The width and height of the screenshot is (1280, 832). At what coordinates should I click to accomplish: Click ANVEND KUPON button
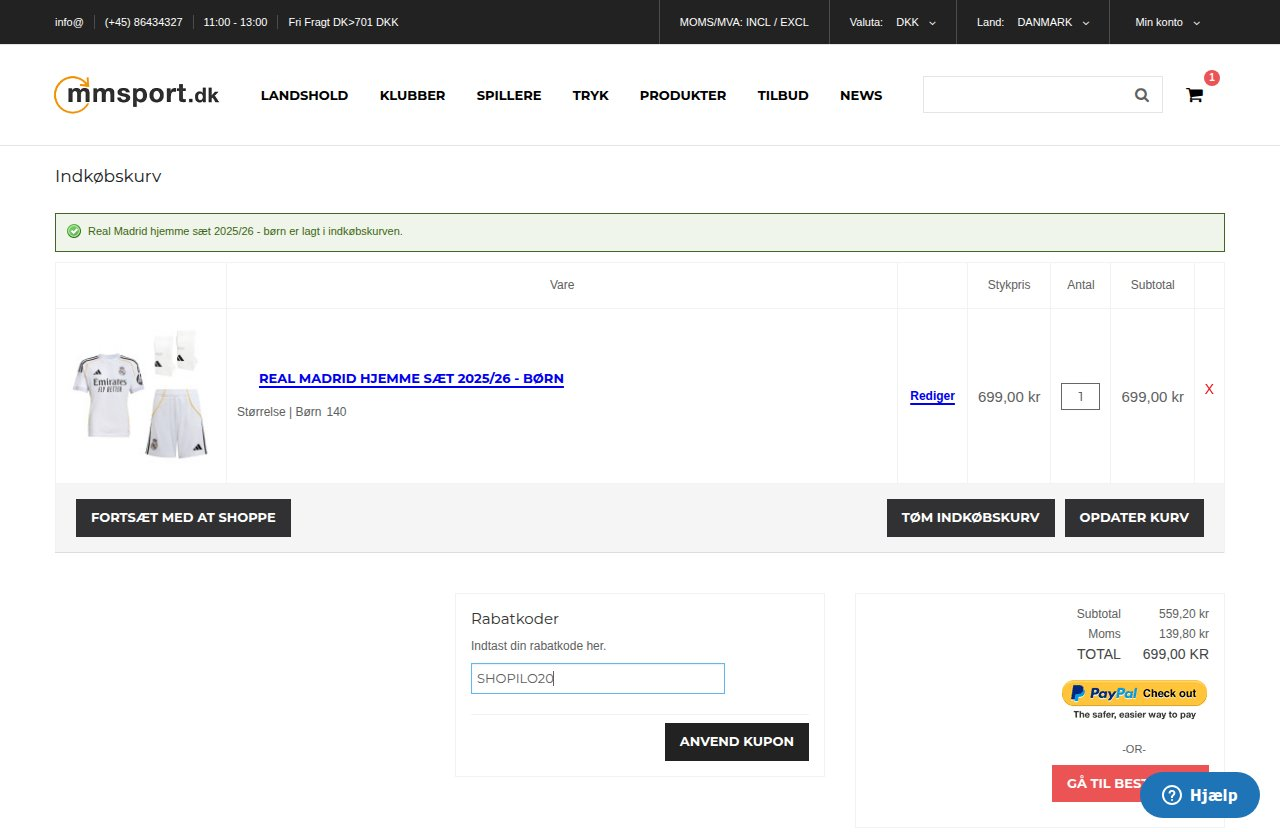click(737, 742)
